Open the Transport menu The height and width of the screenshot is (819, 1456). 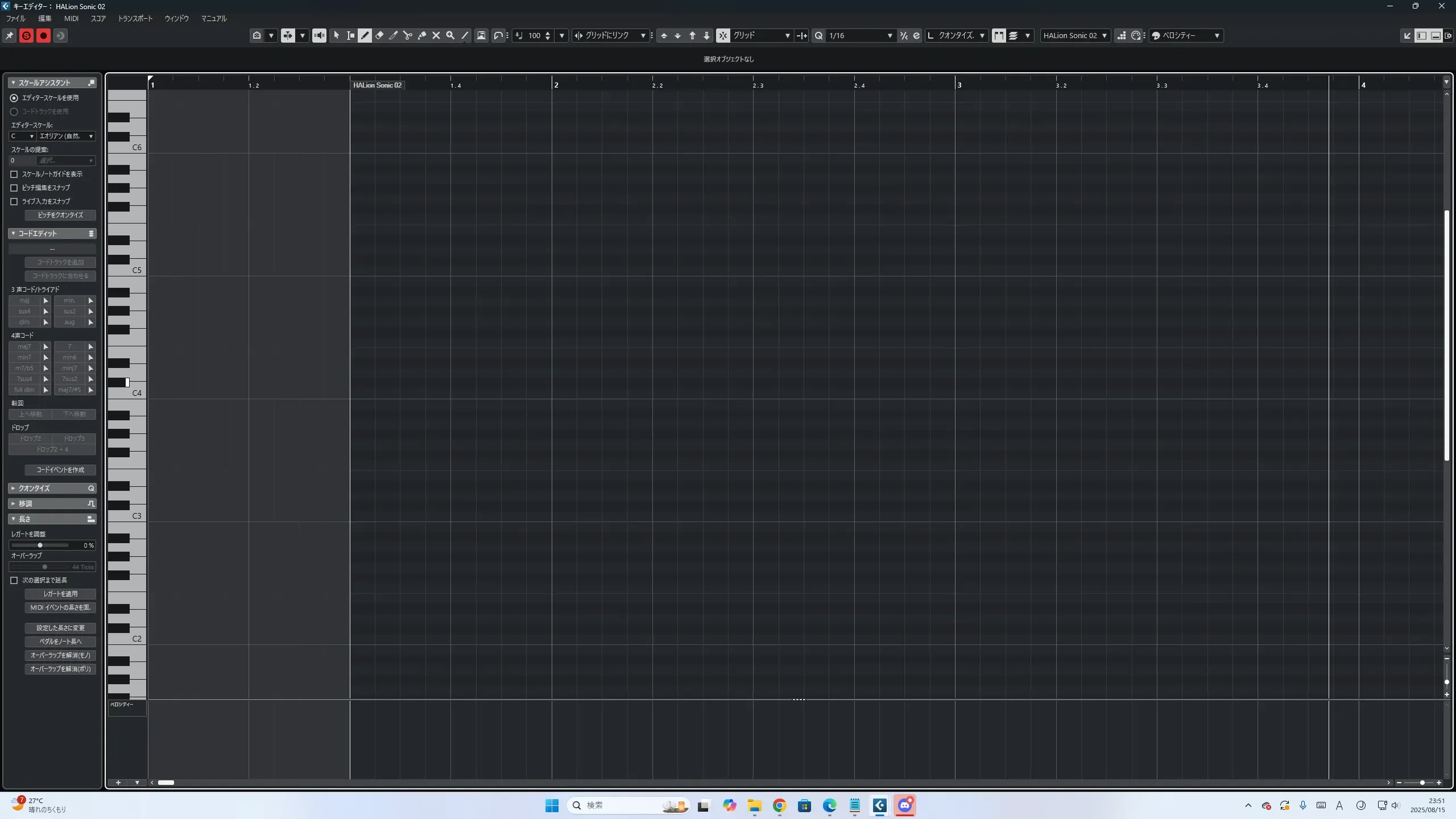[135, 19]
